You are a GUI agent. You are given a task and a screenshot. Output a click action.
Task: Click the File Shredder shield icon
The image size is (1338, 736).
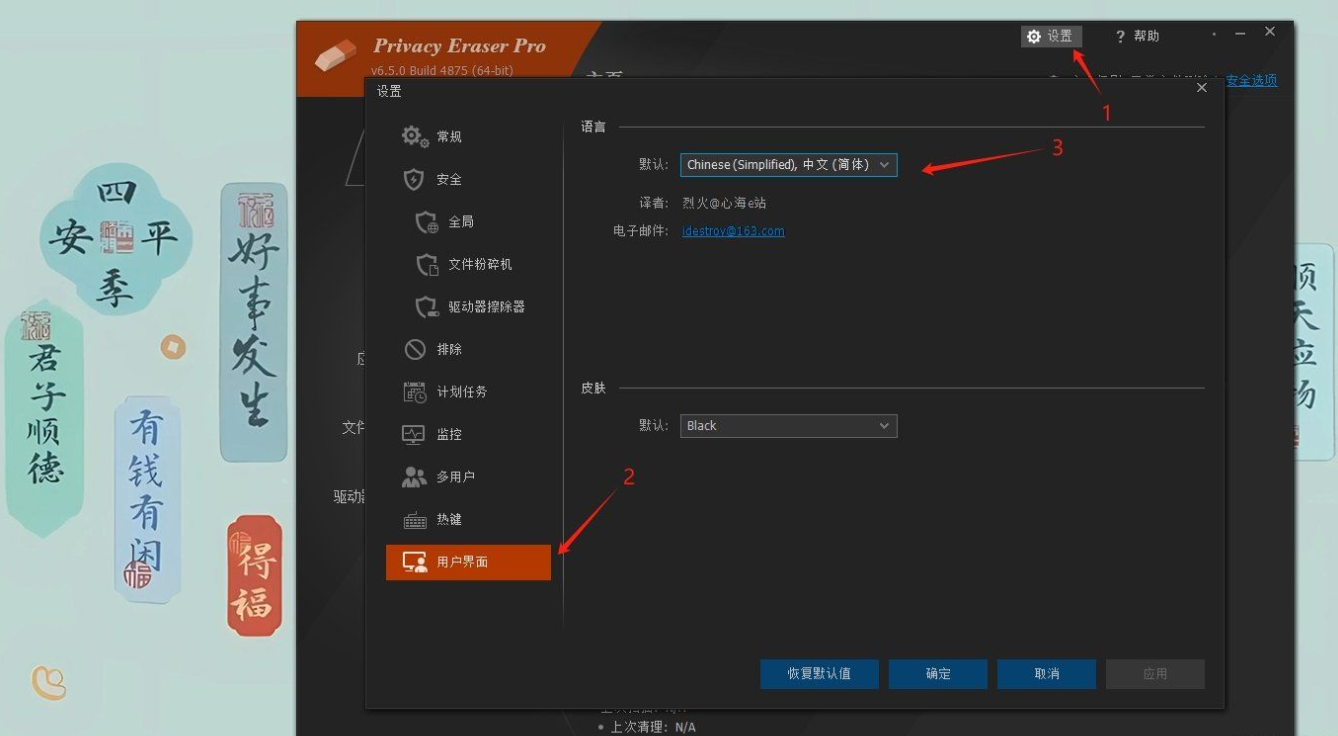427,264
